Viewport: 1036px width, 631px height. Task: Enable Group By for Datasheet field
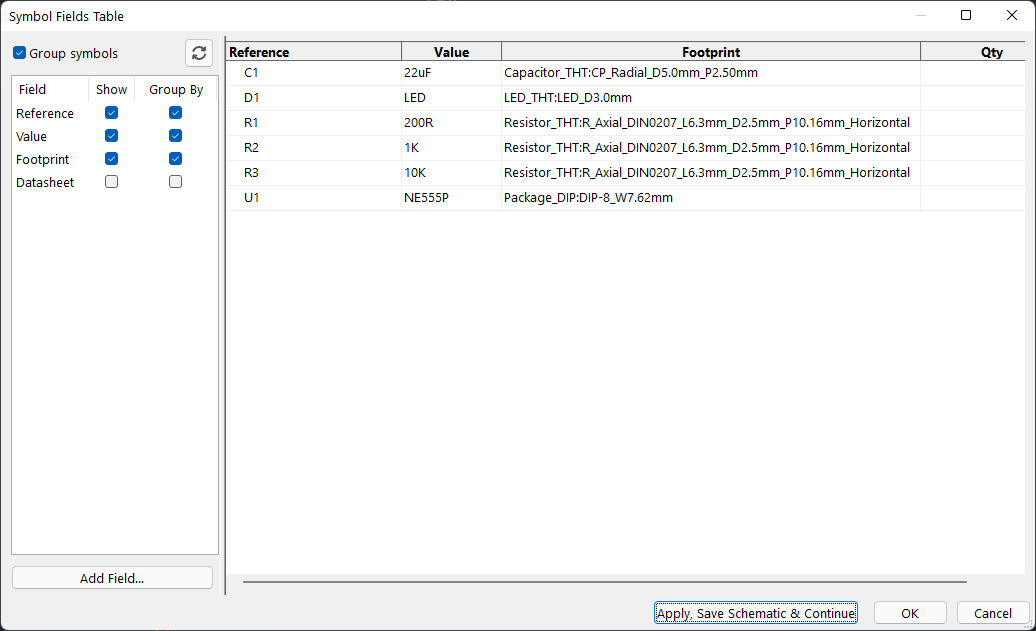[x=175, y=182]
